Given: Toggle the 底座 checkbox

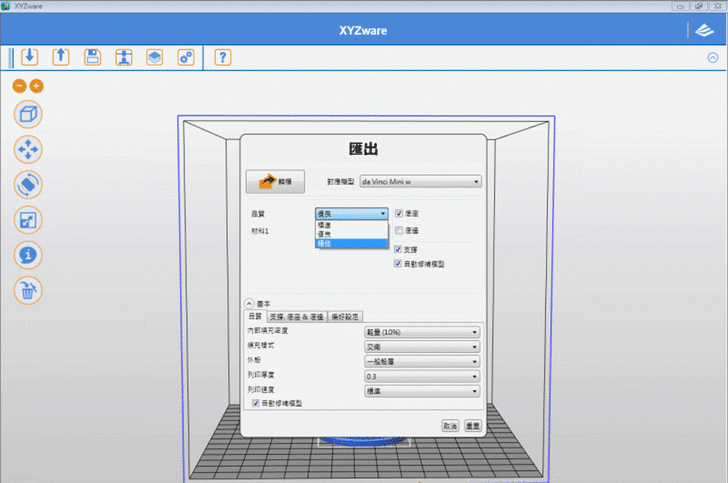Looking at the screenshot, I should tap(399, 213).
